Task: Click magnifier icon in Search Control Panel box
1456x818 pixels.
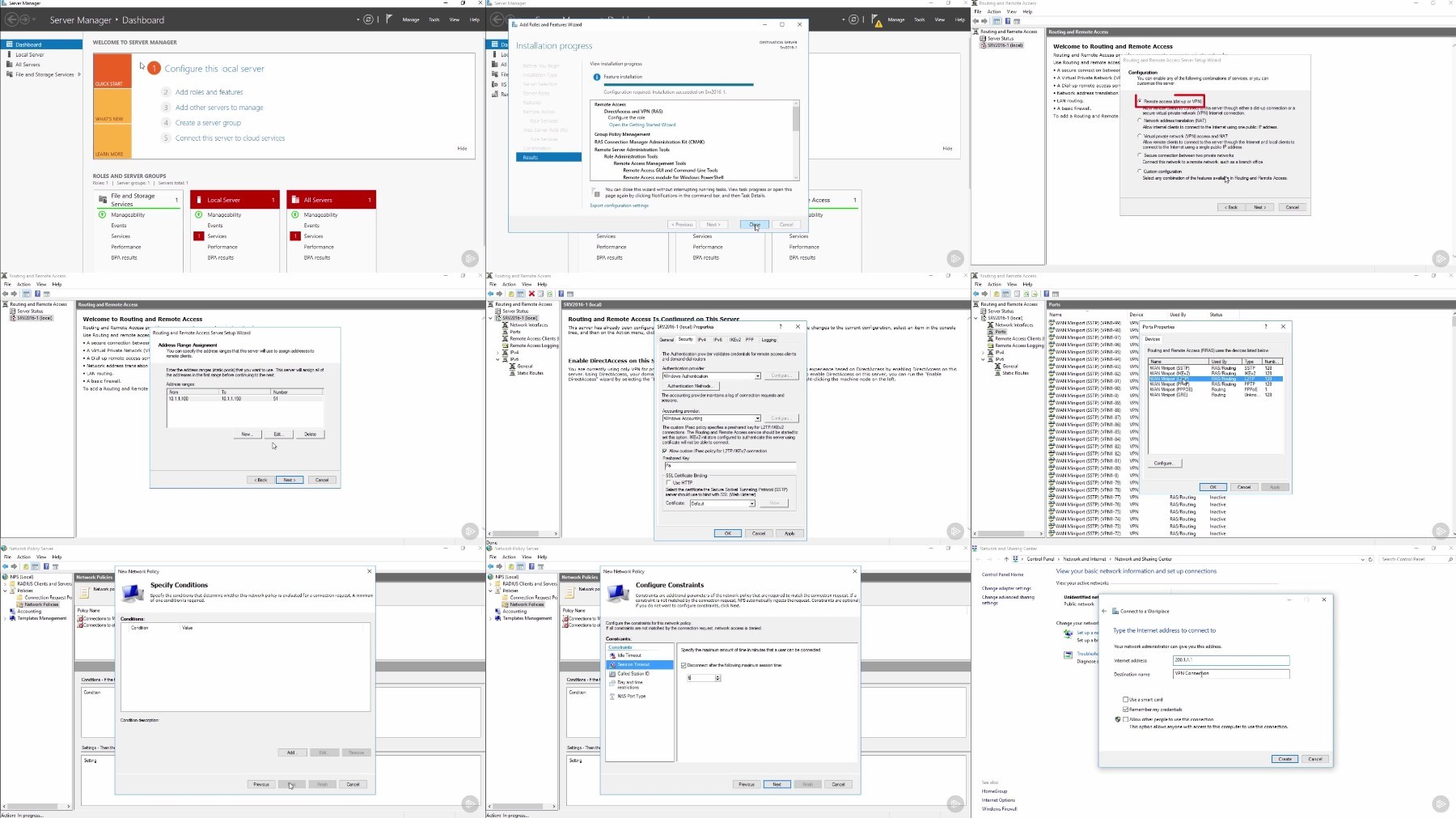Action: click(1450, 559)
